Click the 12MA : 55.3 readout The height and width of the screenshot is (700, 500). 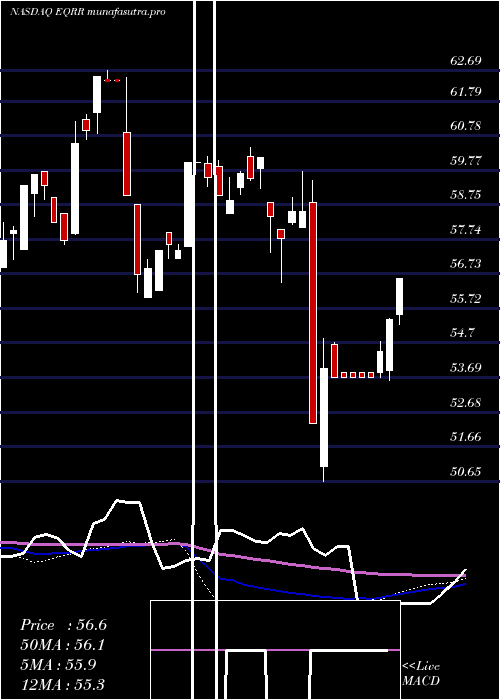coord(62,685)
